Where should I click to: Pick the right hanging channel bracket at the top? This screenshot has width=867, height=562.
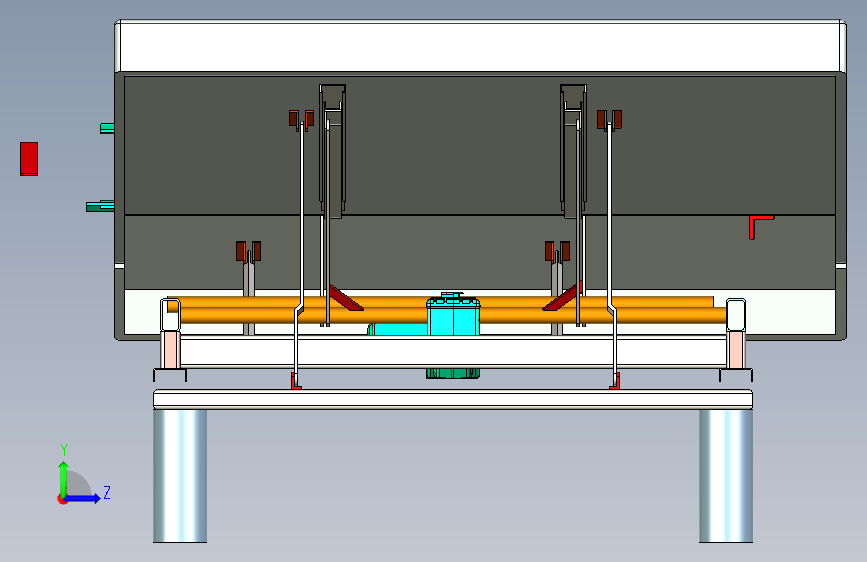(573, 150)
